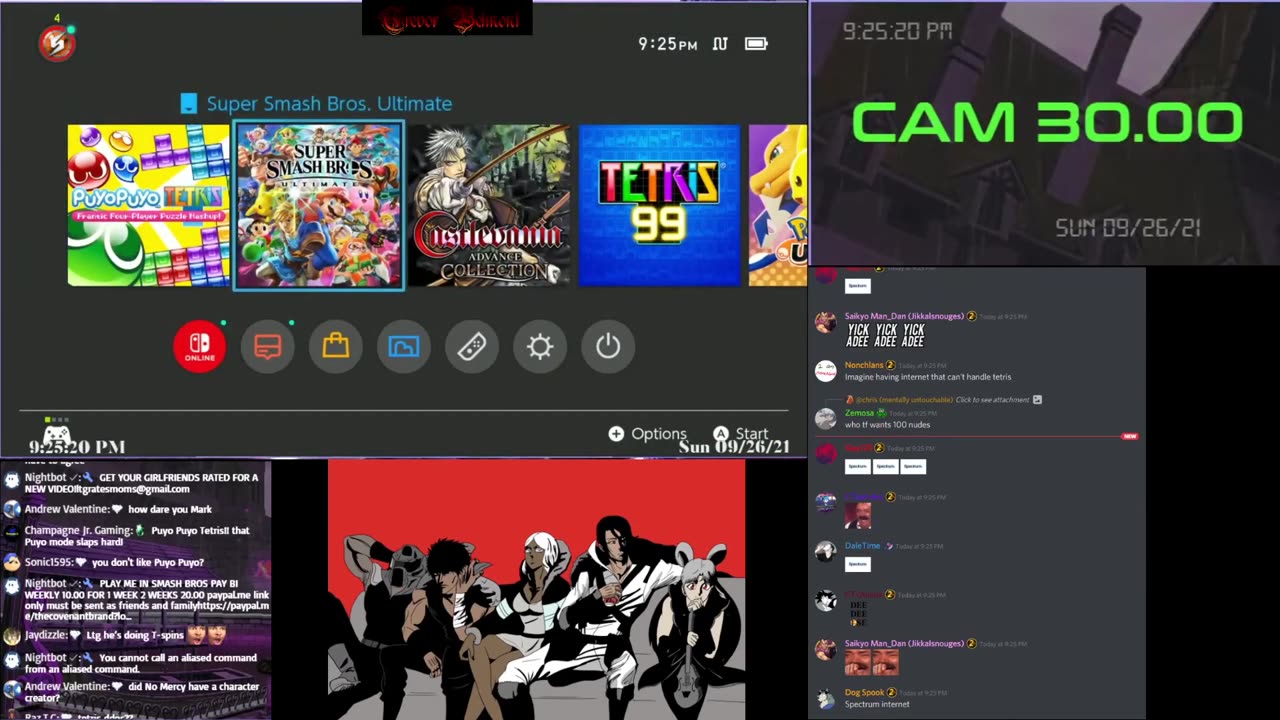1280x720 pixels.
Task: Click Jaydizzle's avatar in stream chat
Action: click(x=11, y=635)
